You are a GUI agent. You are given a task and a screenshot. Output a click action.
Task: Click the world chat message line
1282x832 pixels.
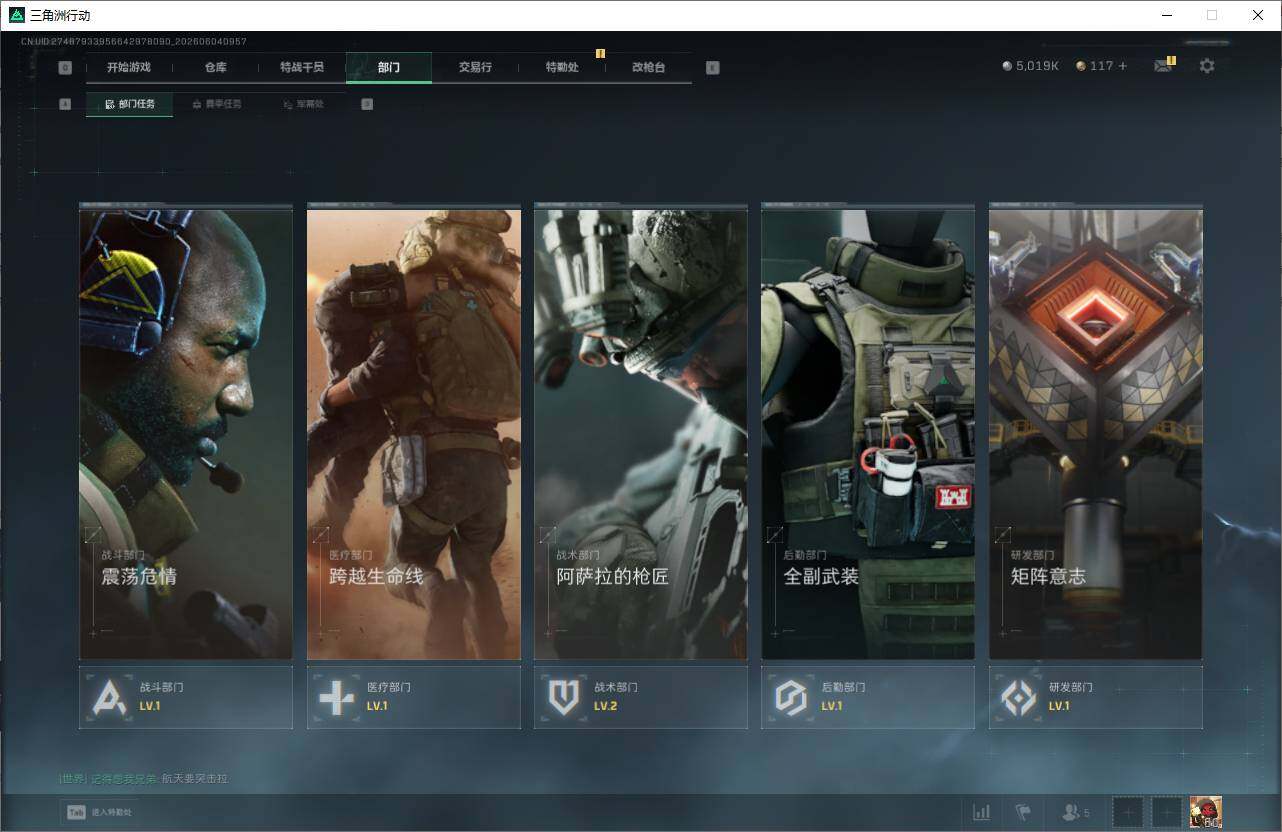143,779
